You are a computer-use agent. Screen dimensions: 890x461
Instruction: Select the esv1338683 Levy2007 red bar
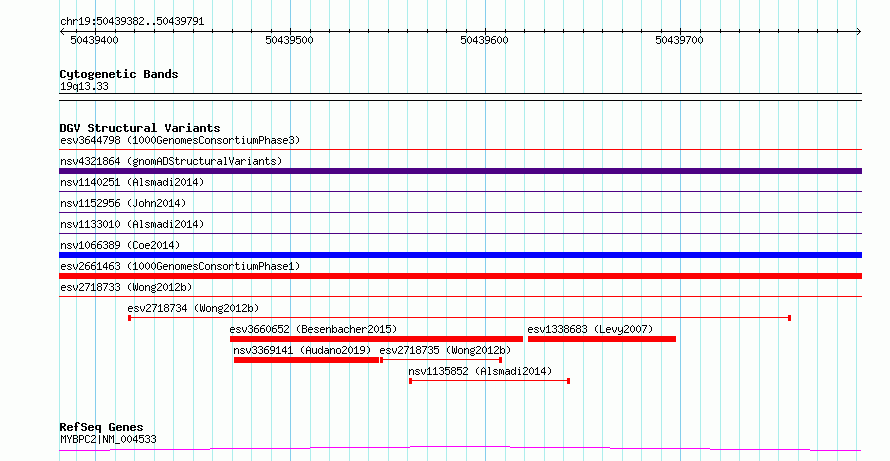tap(602, 339)
